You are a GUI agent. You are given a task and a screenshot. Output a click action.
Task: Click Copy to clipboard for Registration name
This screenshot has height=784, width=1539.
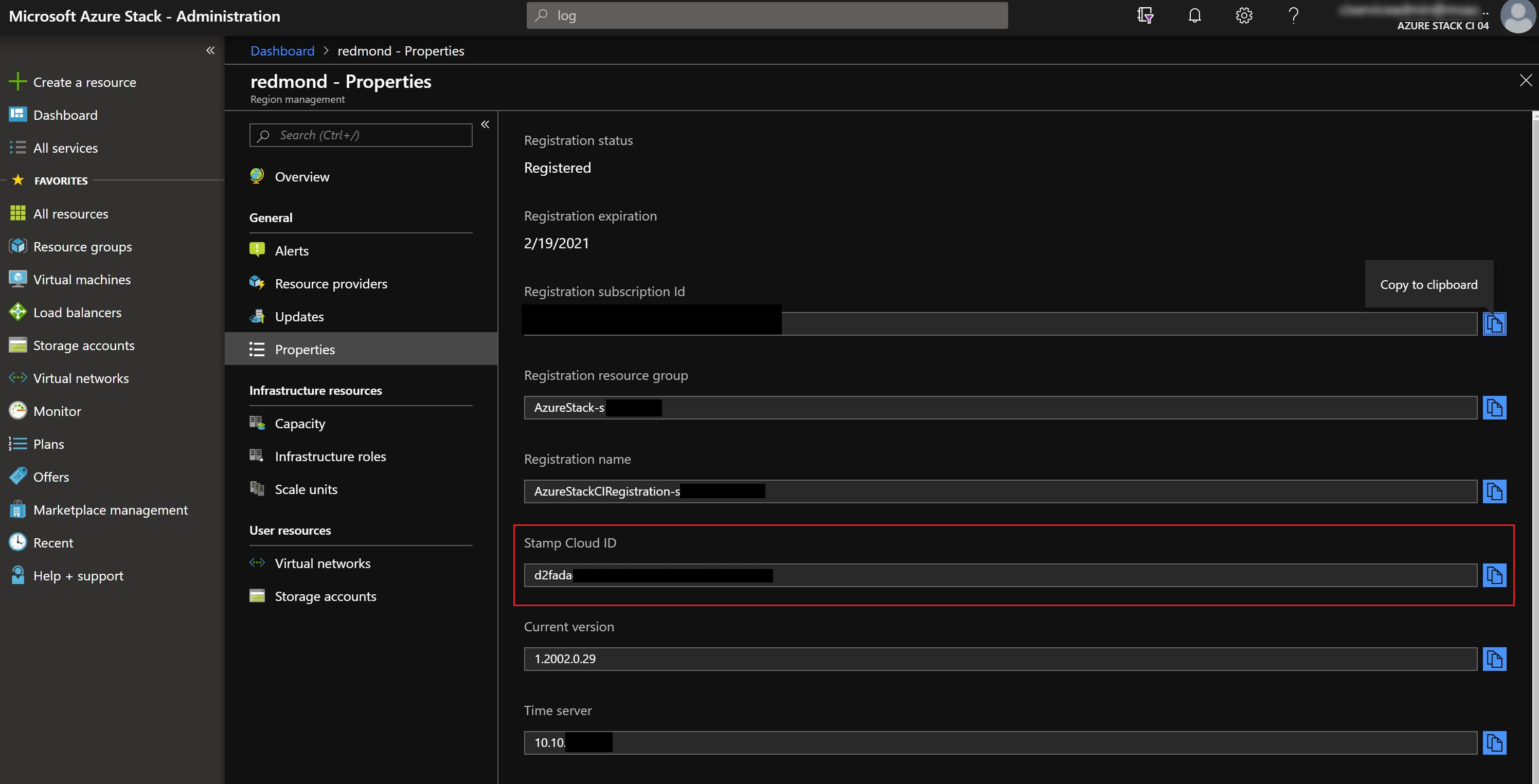point(1496,490)
